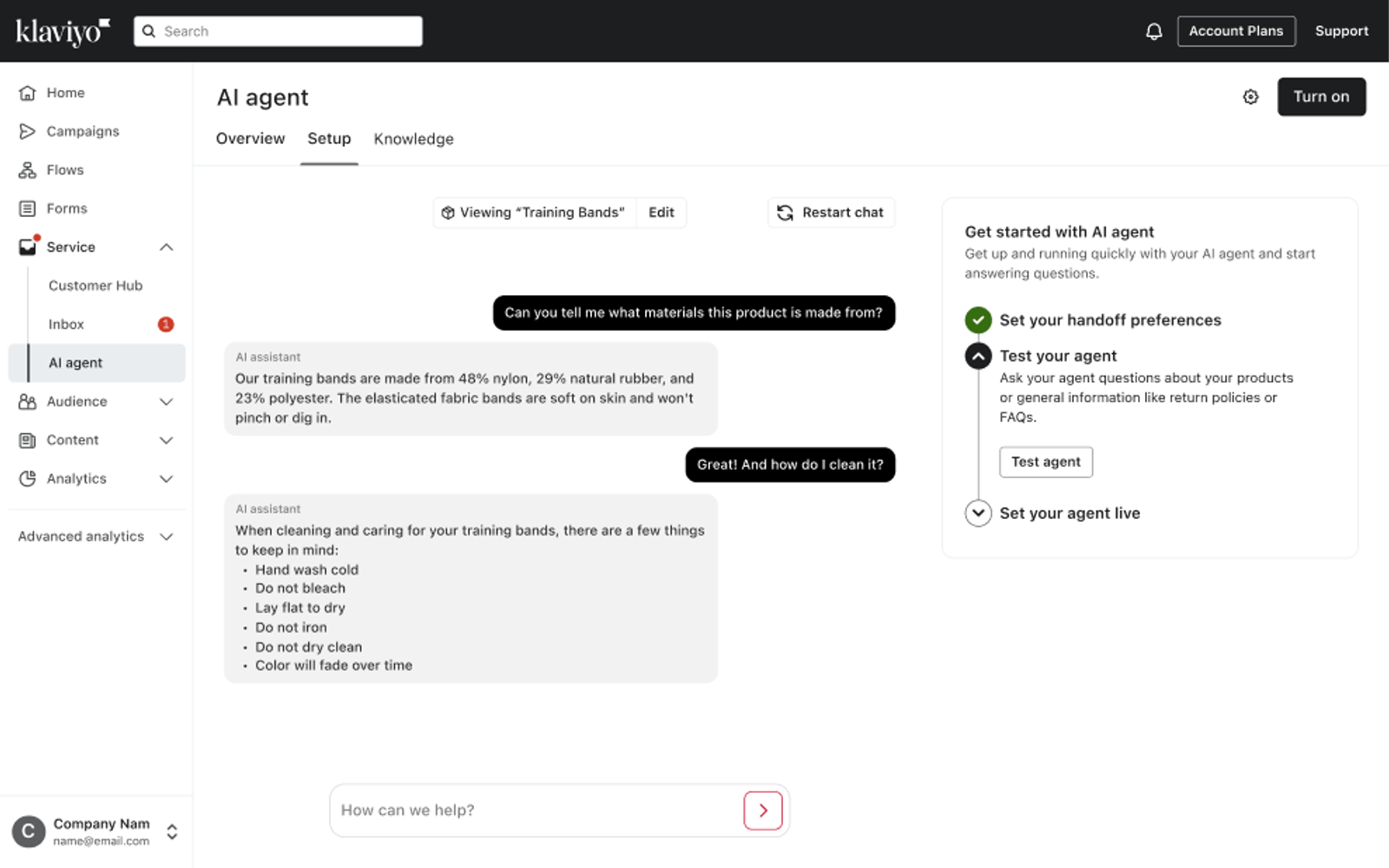
Task: Click the Home icon in sidebar
Action: [28, 93]
